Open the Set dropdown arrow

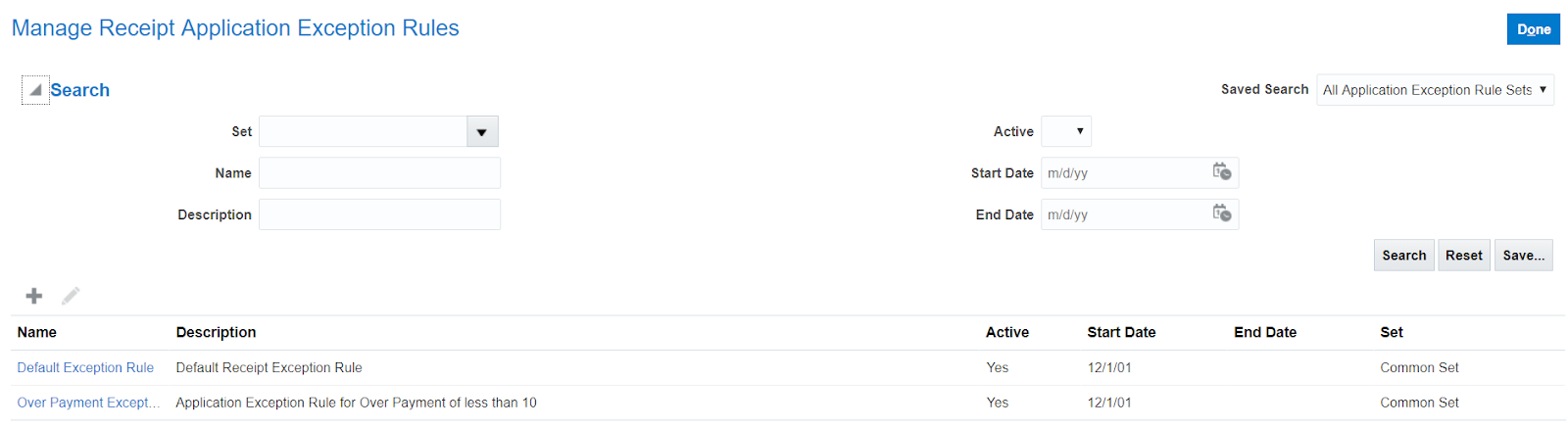(482, 131)
